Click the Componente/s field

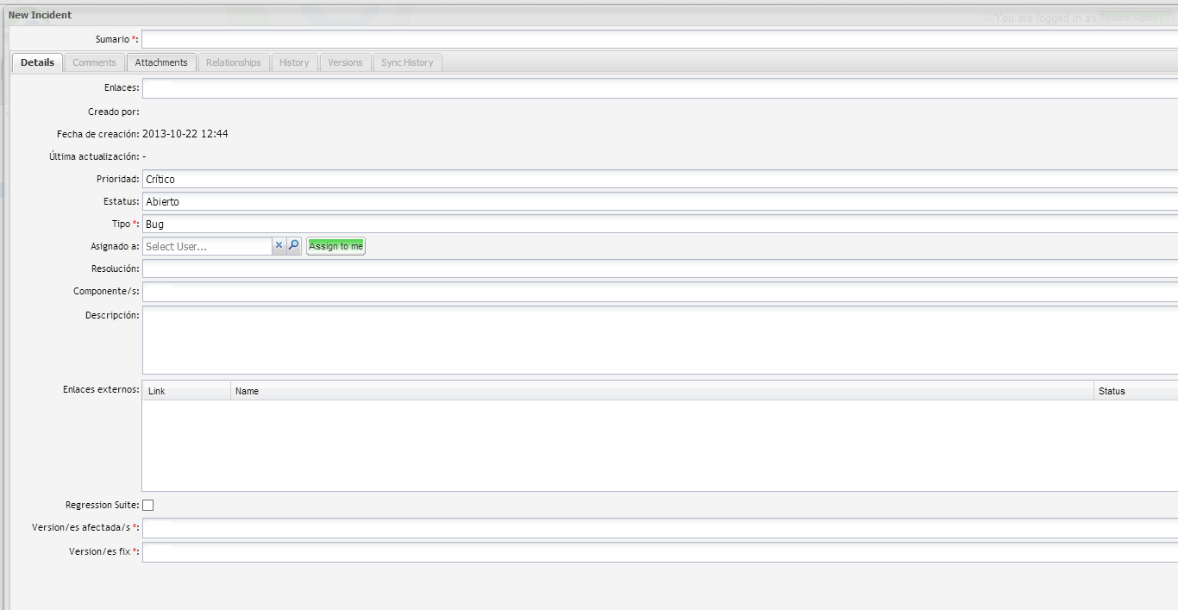(x=660, y=291)
